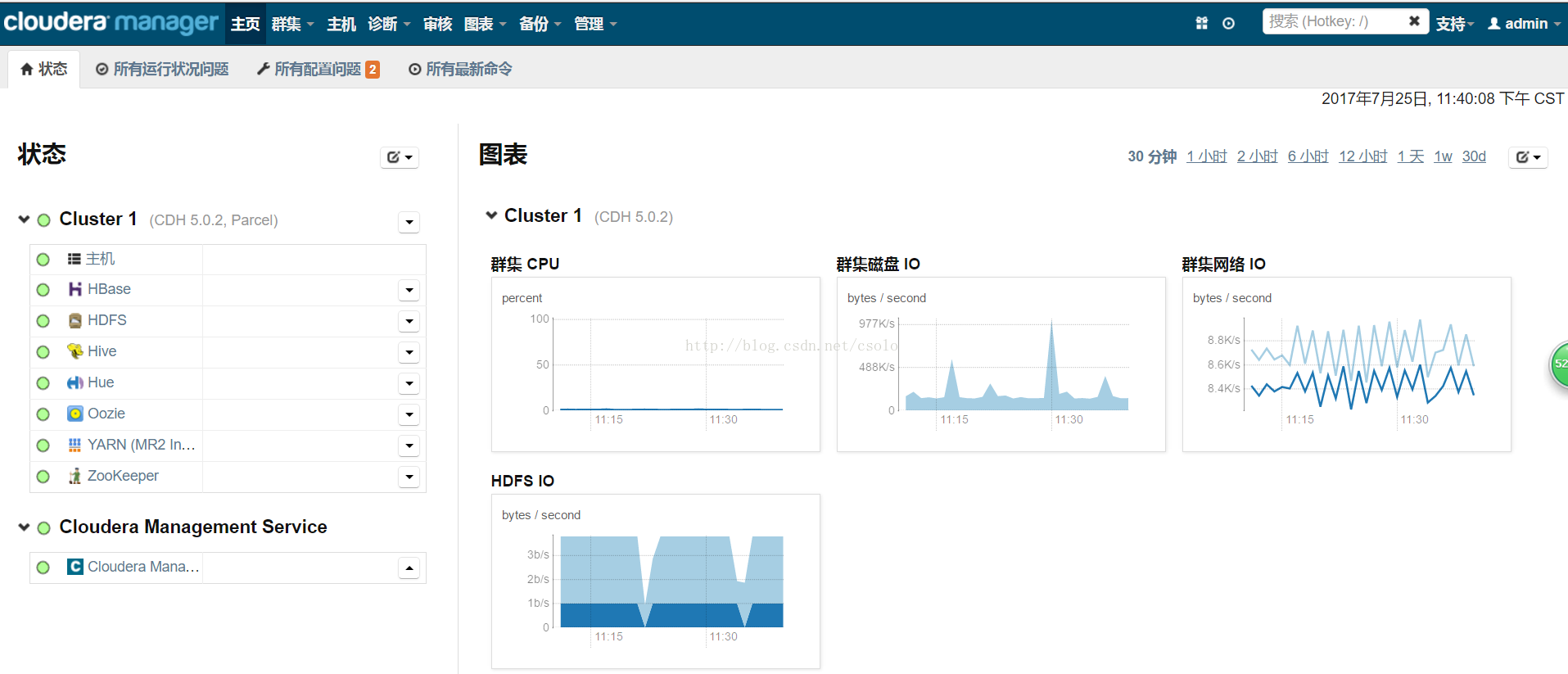
Task: Click the Hue service icon
Action: click(x=75, y=382)
